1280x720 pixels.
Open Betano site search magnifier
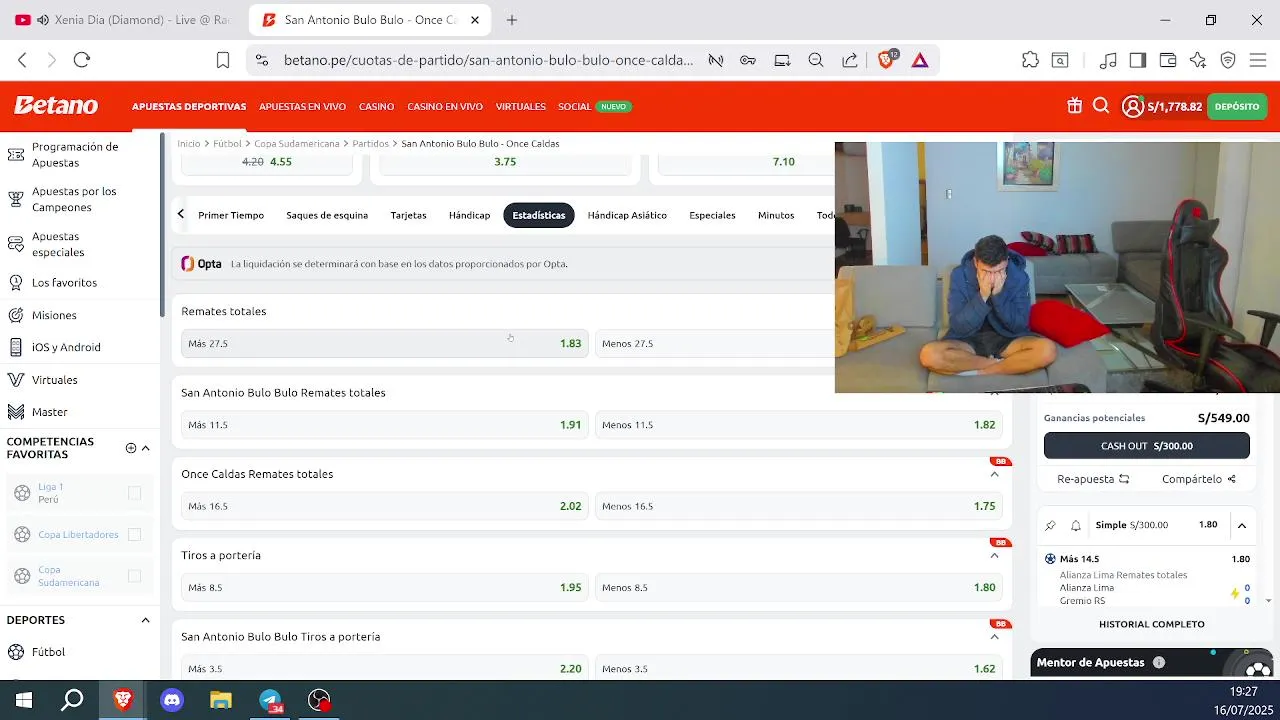[x=1101, y=106]
